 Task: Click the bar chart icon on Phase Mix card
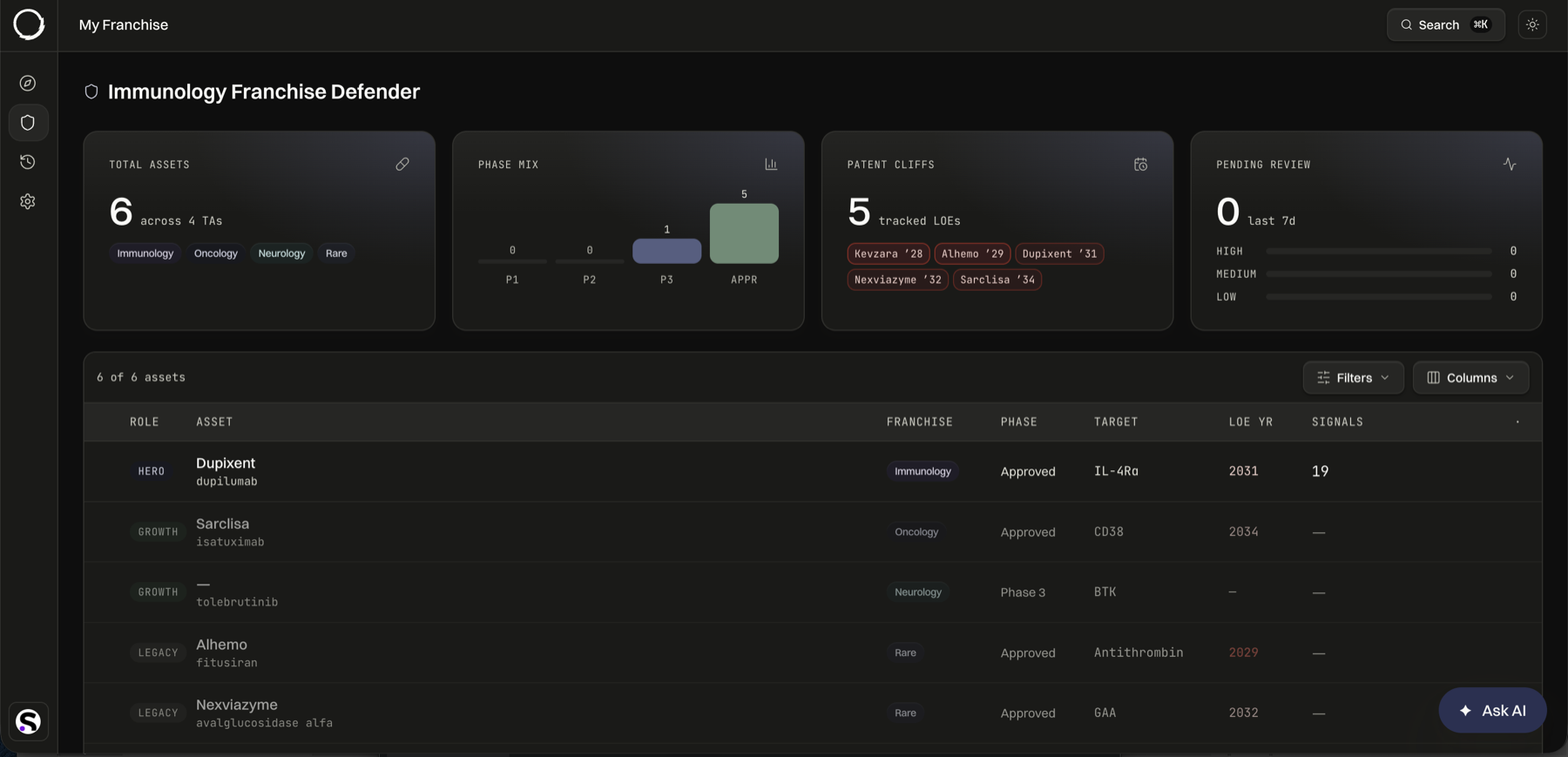(771, 164)
